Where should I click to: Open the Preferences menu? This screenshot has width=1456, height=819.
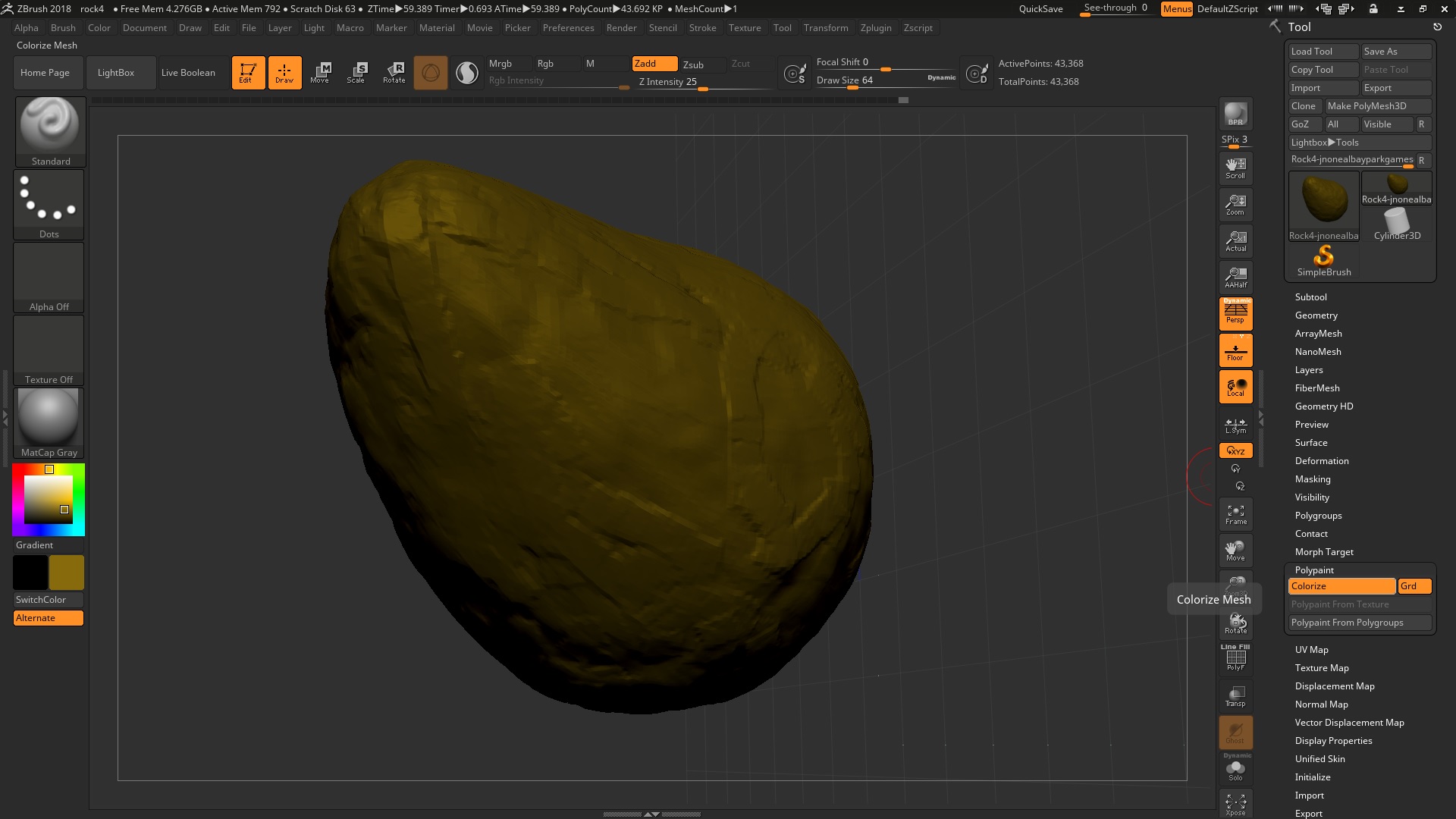click(568, 28)
